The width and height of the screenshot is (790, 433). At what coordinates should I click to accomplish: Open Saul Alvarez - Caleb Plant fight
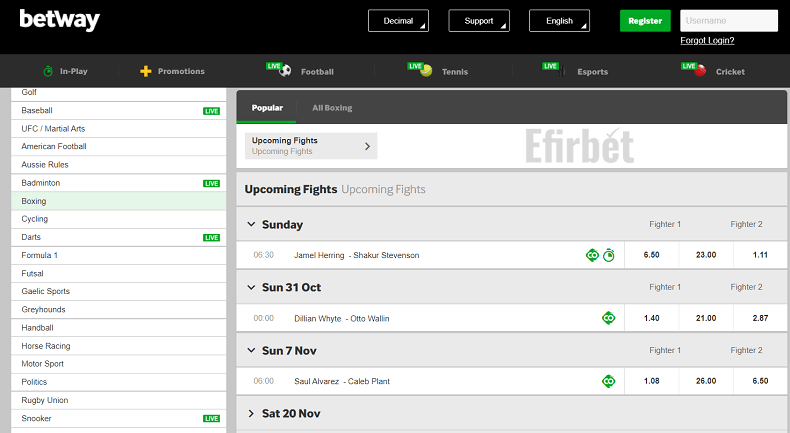(x=342, y=381)
